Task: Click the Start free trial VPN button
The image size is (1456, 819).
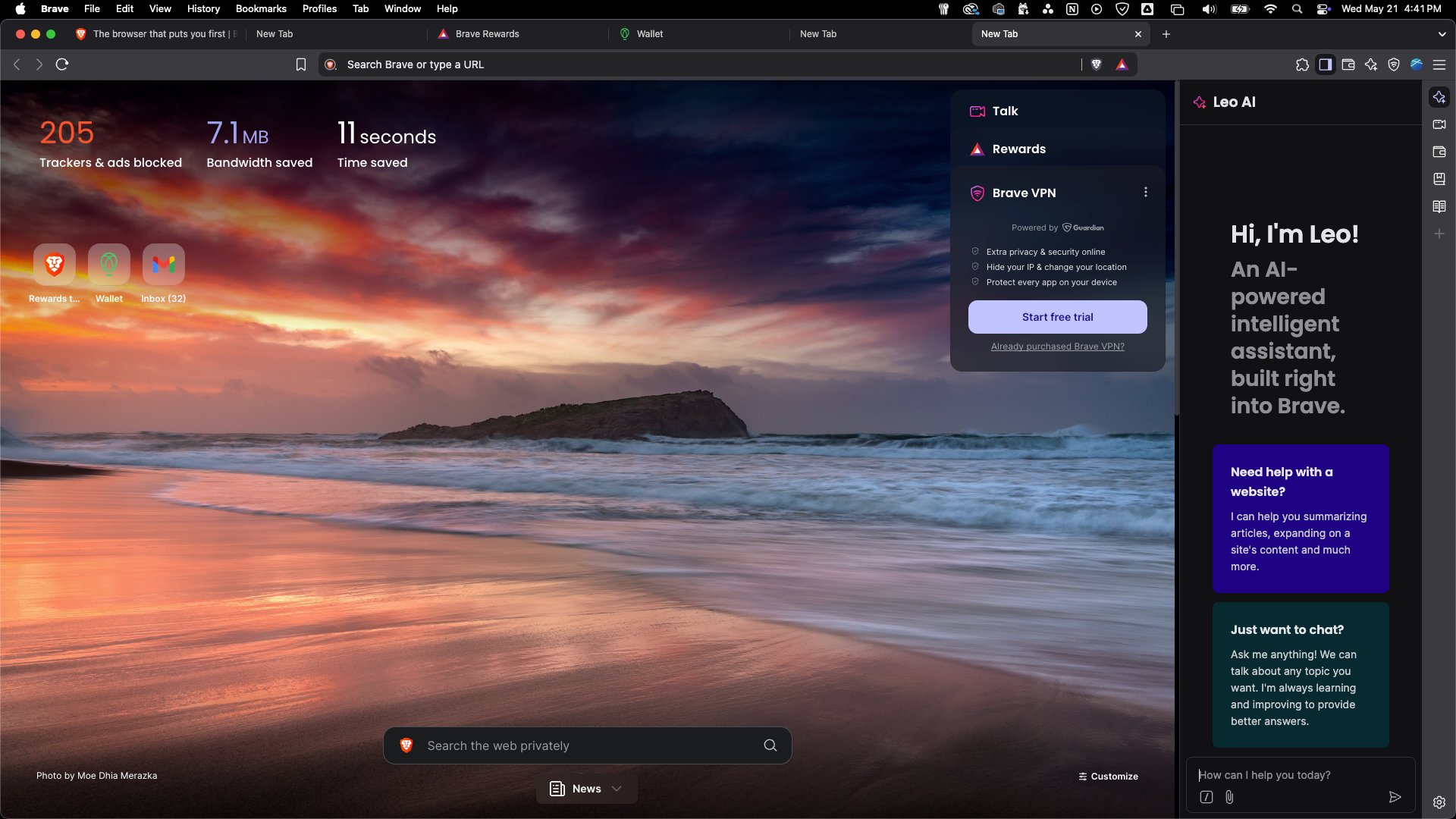Action: pos(1057,316)
